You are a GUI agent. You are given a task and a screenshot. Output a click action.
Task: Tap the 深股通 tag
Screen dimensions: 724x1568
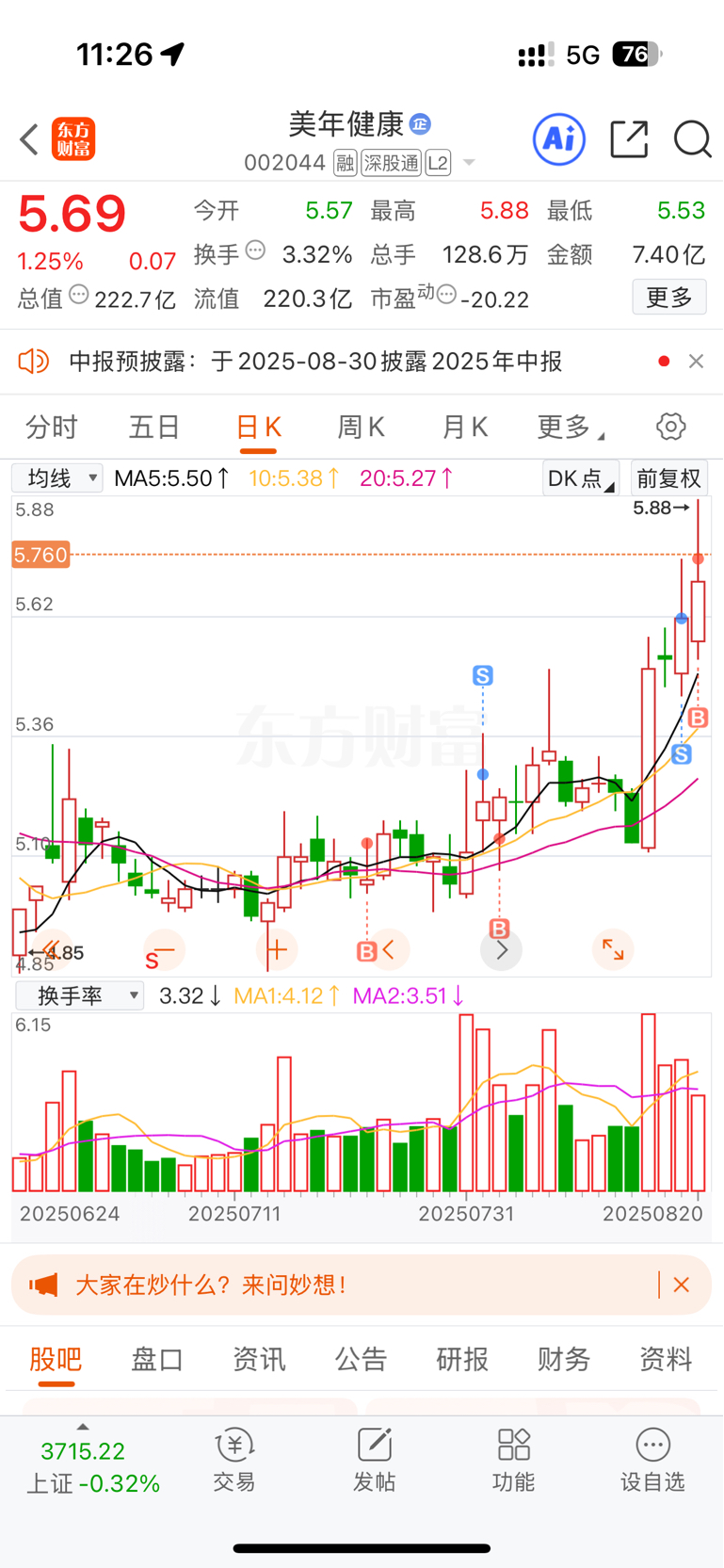391,163
